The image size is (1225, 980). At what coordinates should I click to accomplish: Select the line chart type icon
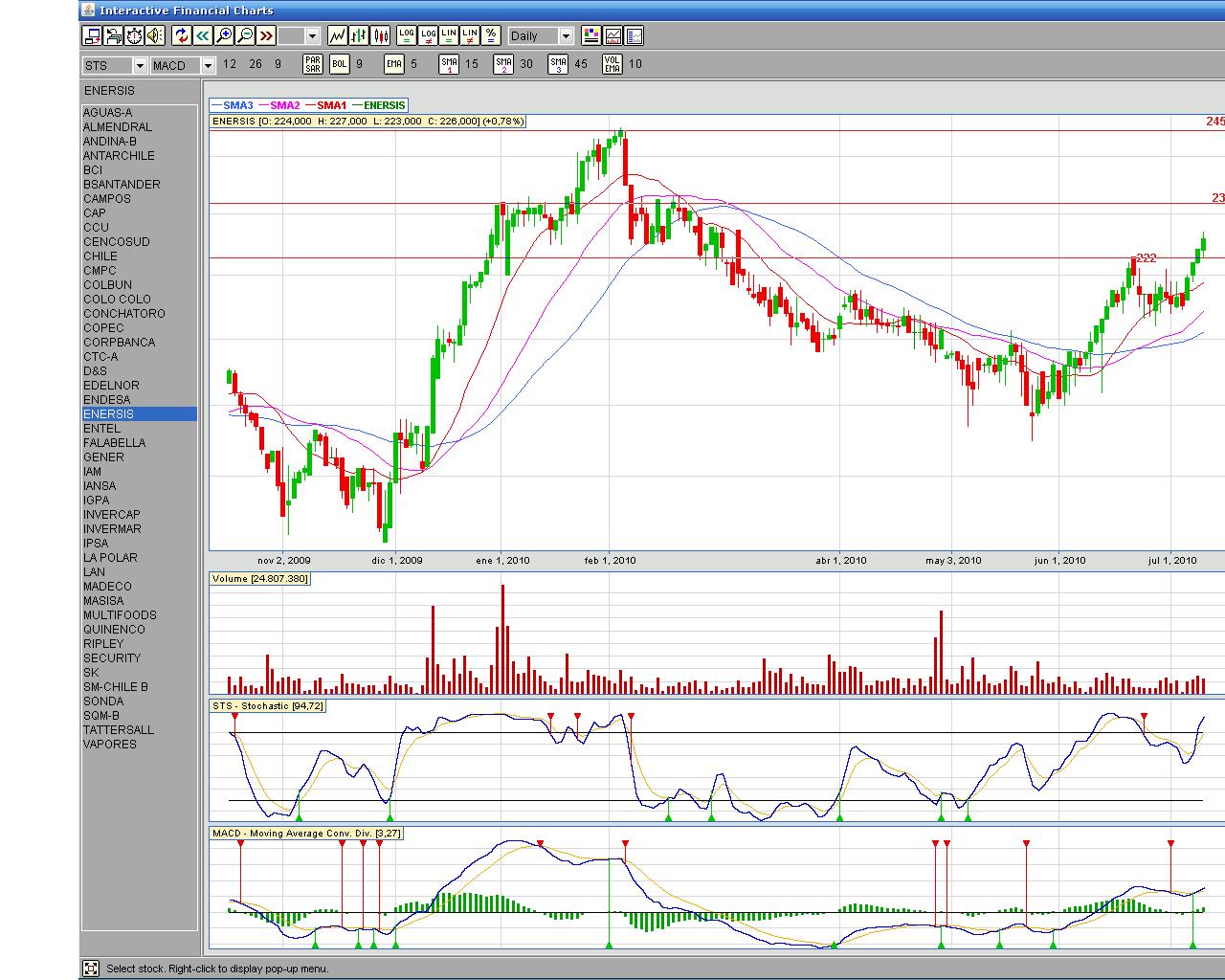point(338,36)
